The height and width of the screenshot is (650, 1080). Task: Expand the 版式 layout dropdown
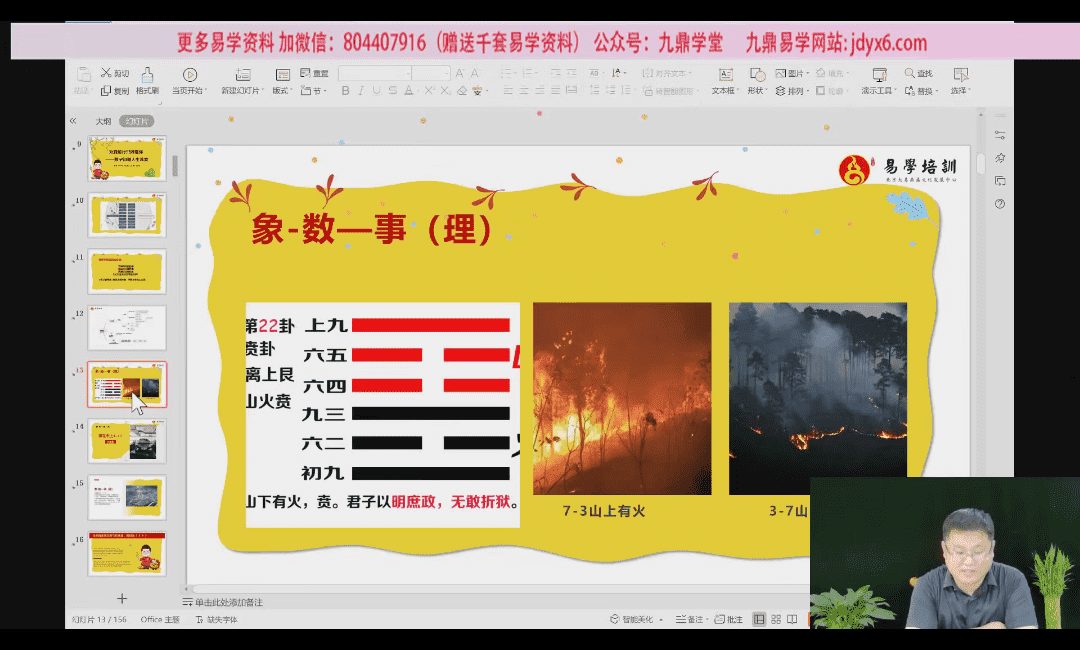pyautogui.click(x=281, y=90)
